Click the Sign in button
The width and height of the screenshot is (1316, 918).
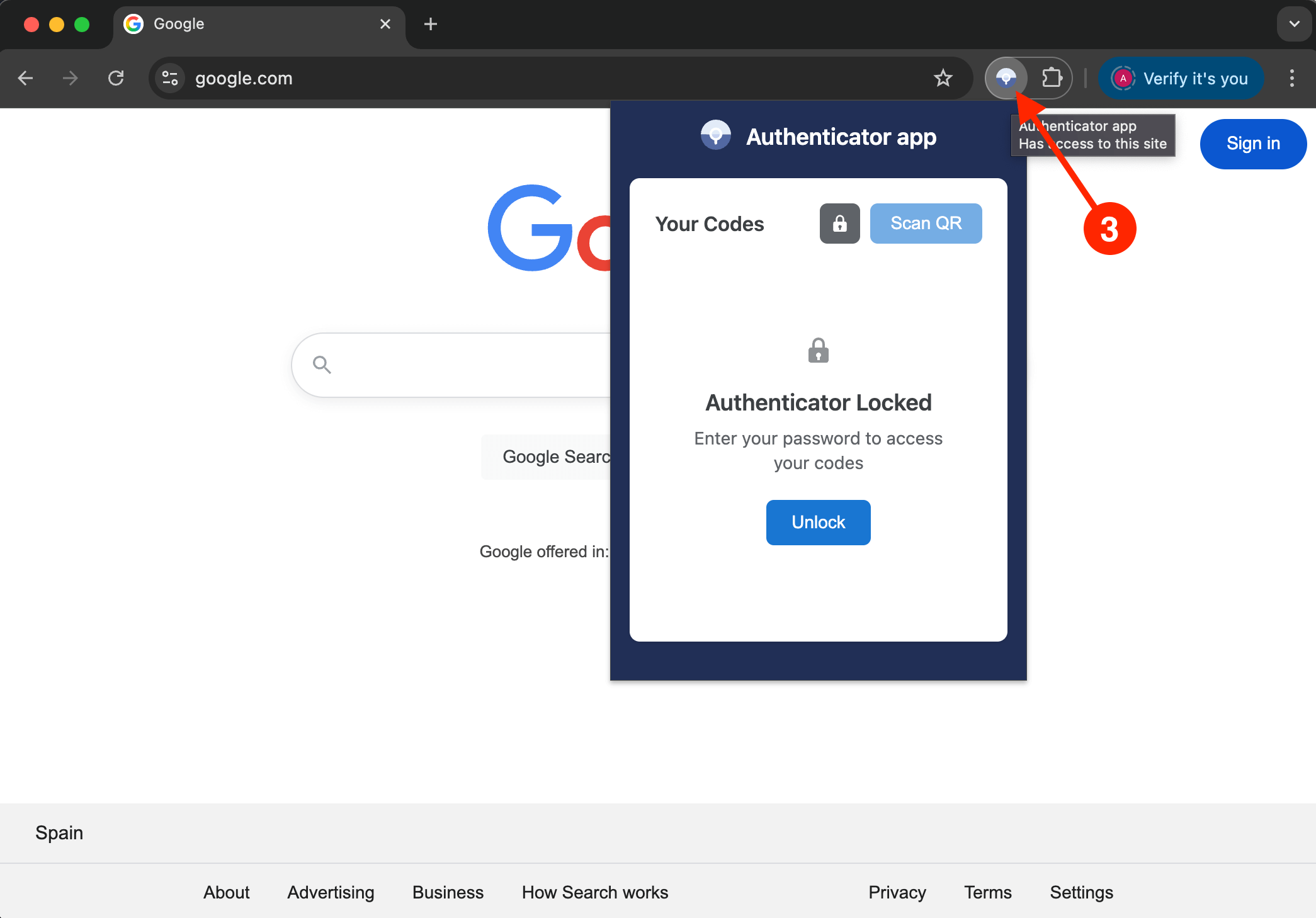pos(1252,144)
